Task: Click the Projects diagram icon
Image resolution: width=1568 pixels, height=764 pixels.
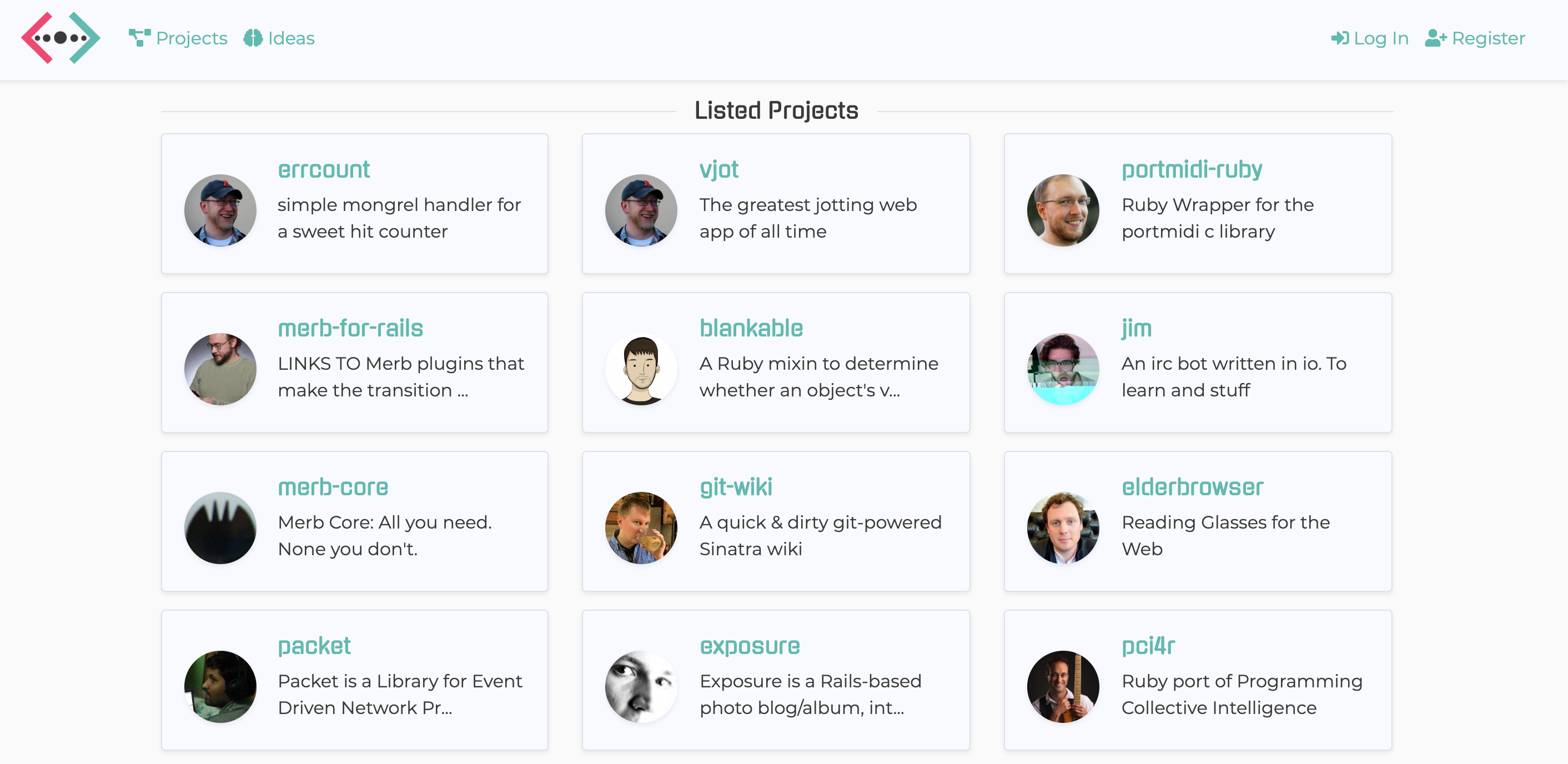Action: tap(139, 38)
